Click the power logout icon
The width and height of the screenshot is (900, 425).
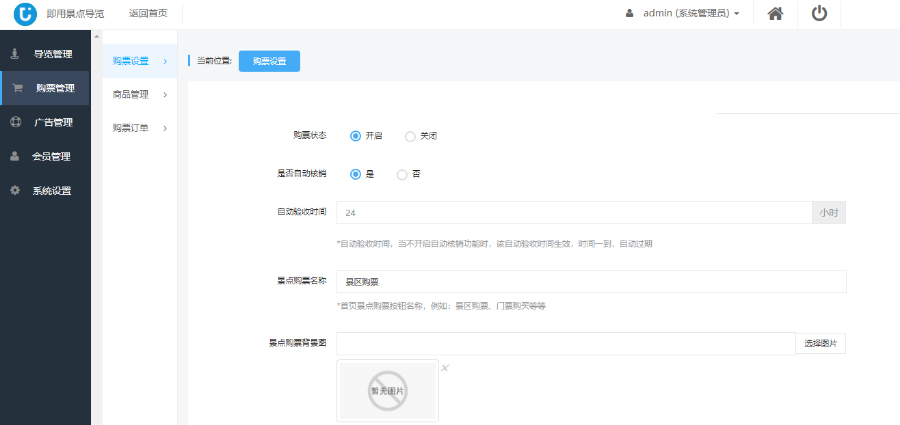(819, 14)
